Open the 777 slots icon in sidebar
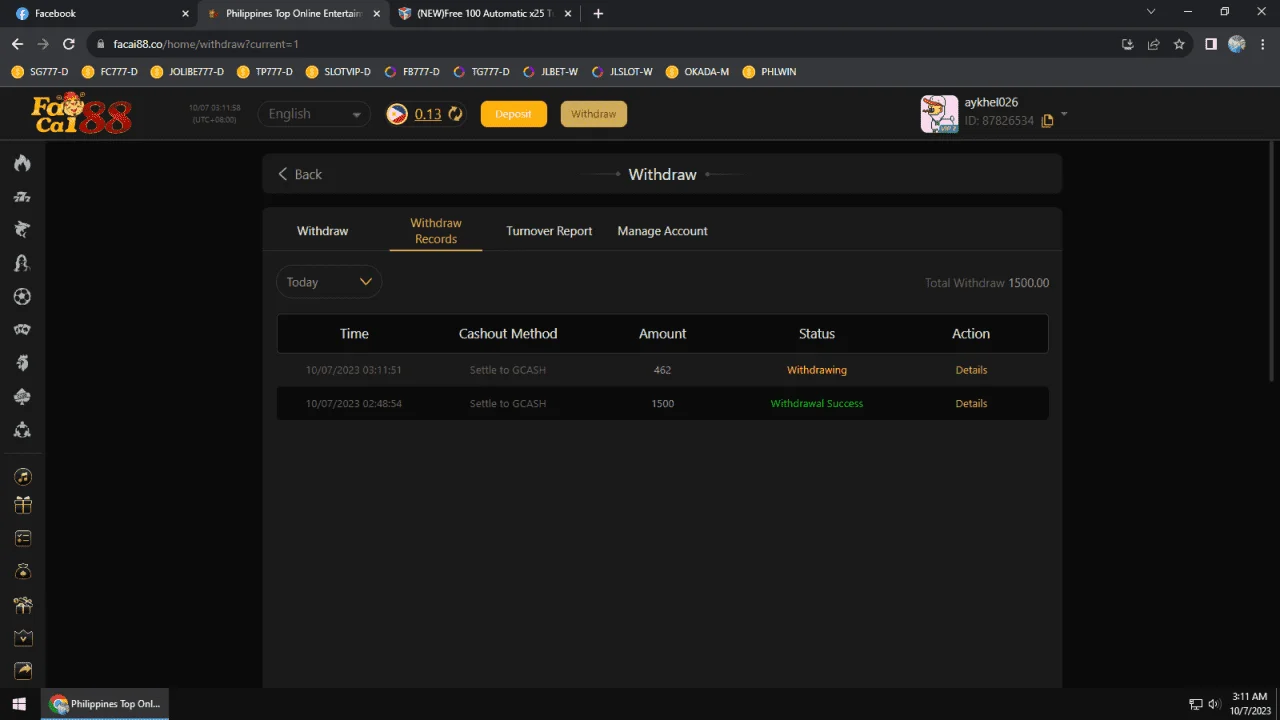Image resolution: width=1280 pixels, height=720 pixels. point(22,197)
